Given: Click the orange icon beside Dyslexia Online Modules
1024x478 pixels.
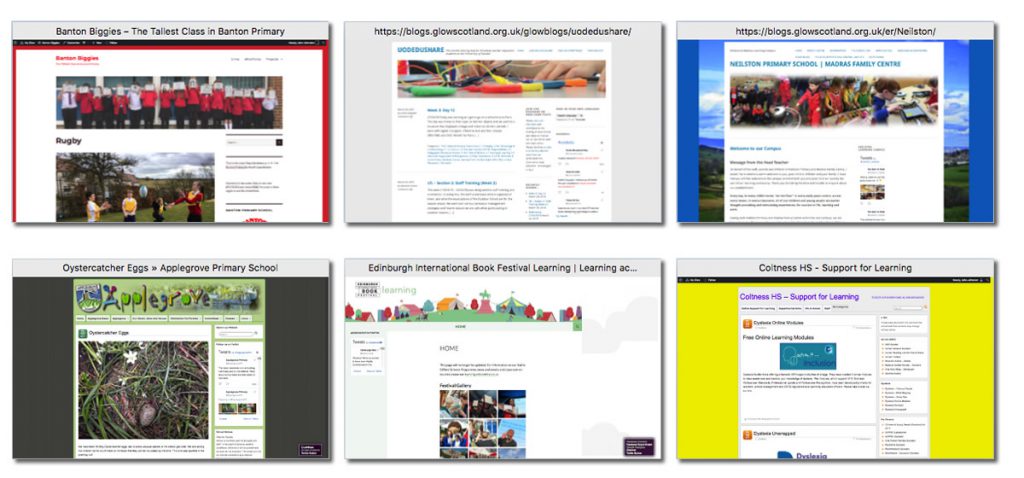Looking at the screenshot, I should (748, 324).
